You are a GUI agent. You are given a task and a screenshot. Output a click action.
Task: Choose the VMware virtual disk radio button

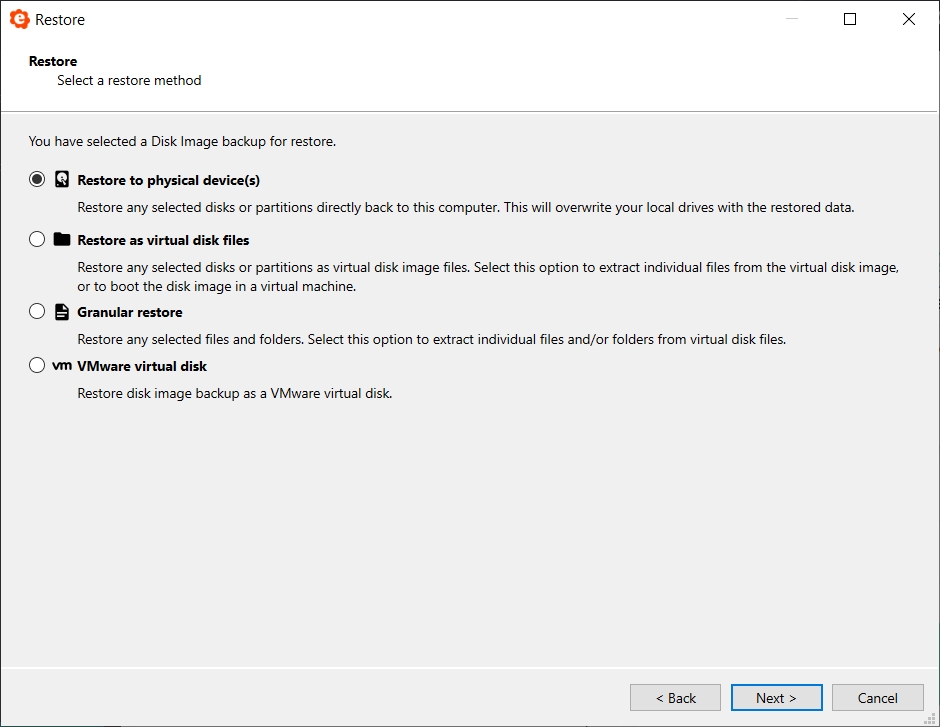37,365
